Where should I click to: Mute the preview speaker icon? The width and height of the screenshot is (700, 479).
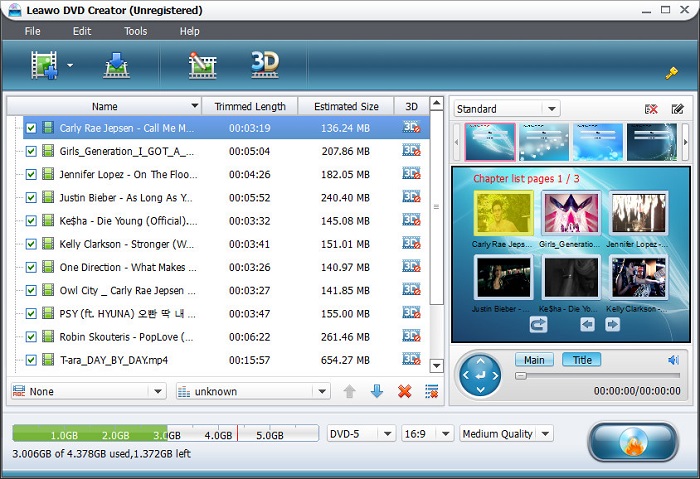click(x=673, y=360)
